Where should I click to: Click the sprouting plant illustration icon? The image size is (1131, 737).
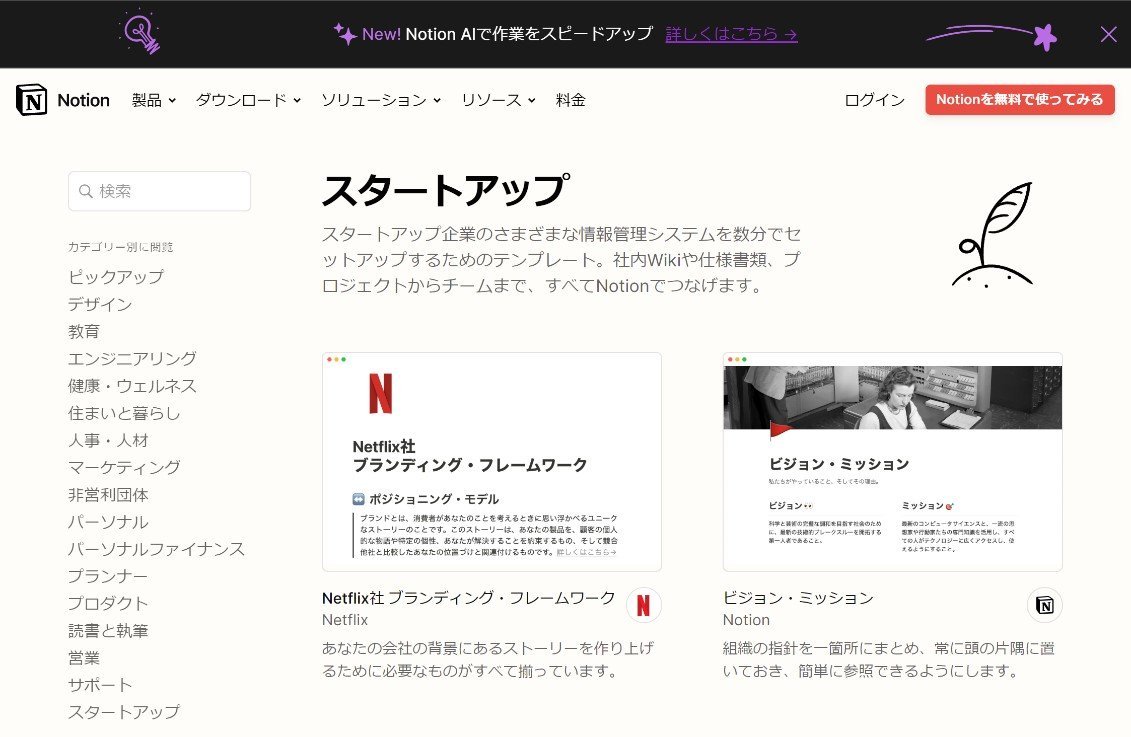click(993, 235)
